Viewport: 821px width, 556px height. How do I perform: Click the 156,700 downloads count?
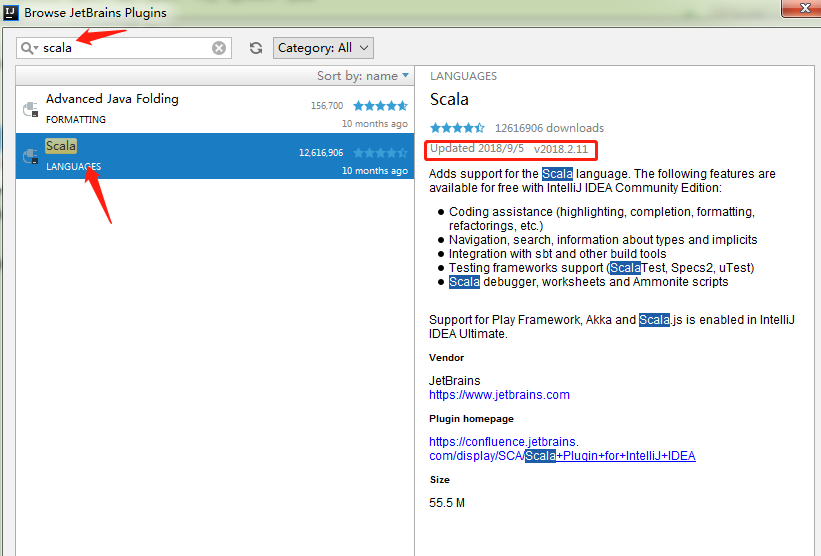click(x=327, y=106)
